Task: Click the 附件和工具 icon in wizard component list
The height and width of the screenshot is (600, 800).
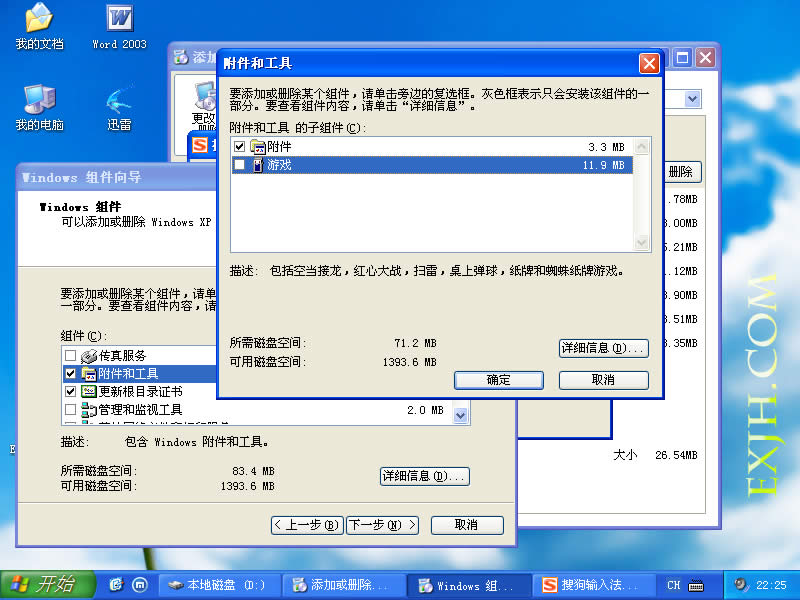Action: [89, 374]
